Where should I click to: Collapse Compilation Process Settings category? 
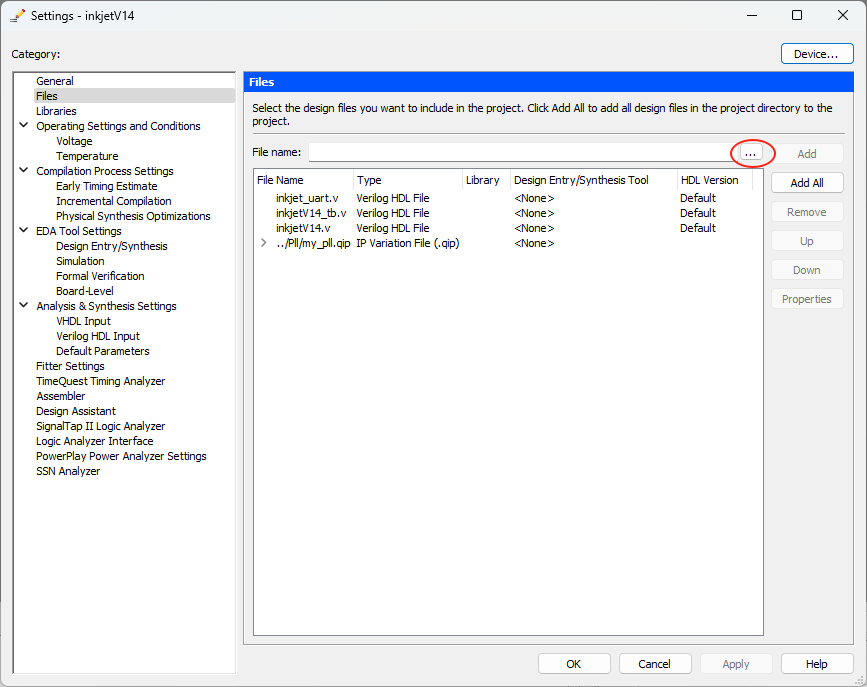tap(24, 170)
